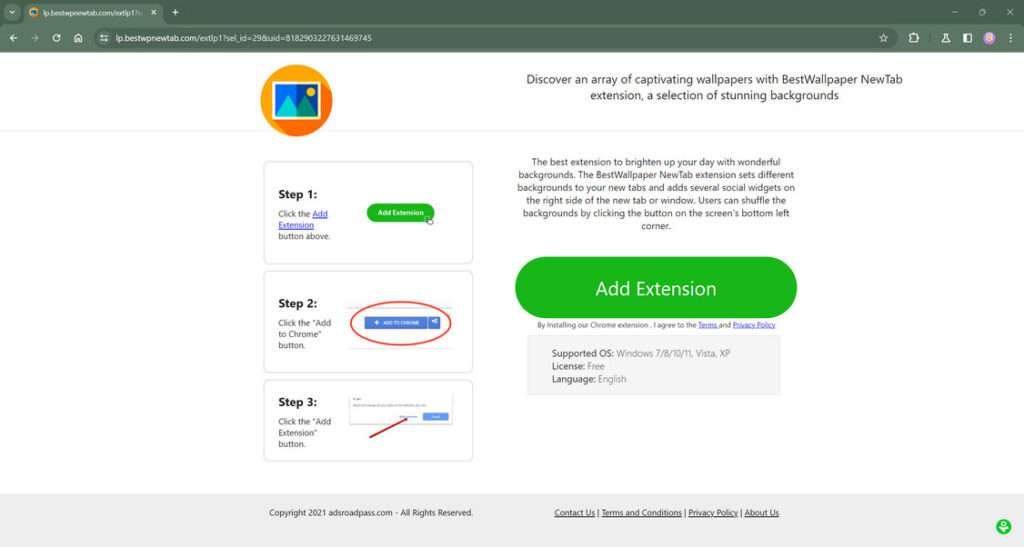Open Chrome Labs flask icon

coord(946,39)
